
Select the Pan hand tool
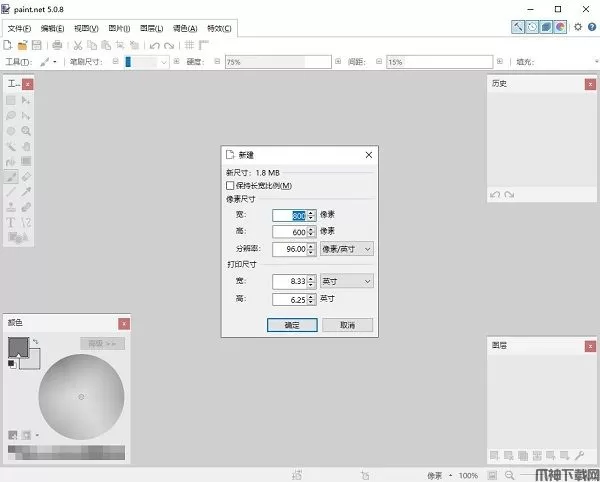click(x=26, y=146)
